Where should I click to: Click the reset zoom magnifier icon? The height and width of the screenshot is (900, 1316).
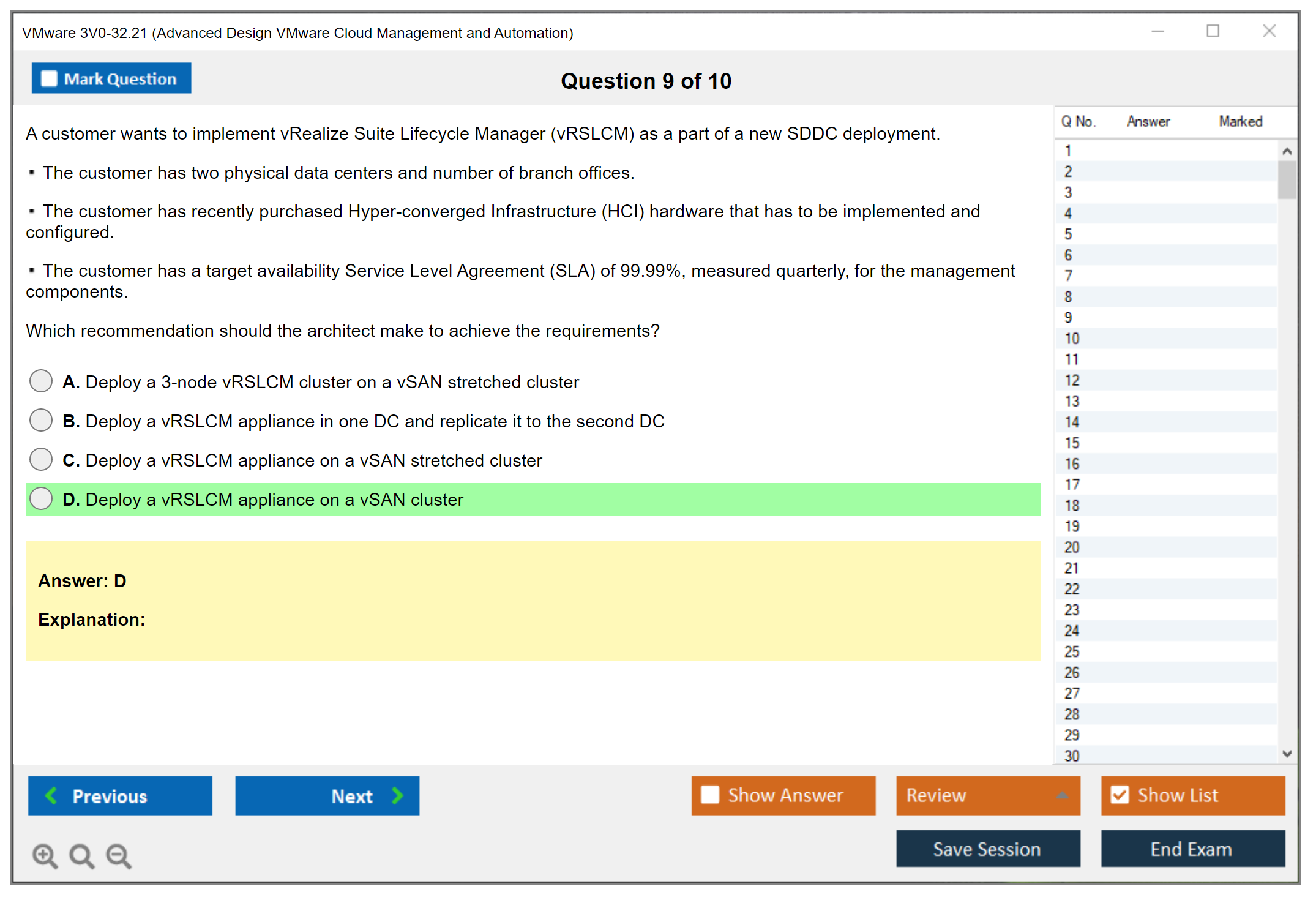point(81,855)
